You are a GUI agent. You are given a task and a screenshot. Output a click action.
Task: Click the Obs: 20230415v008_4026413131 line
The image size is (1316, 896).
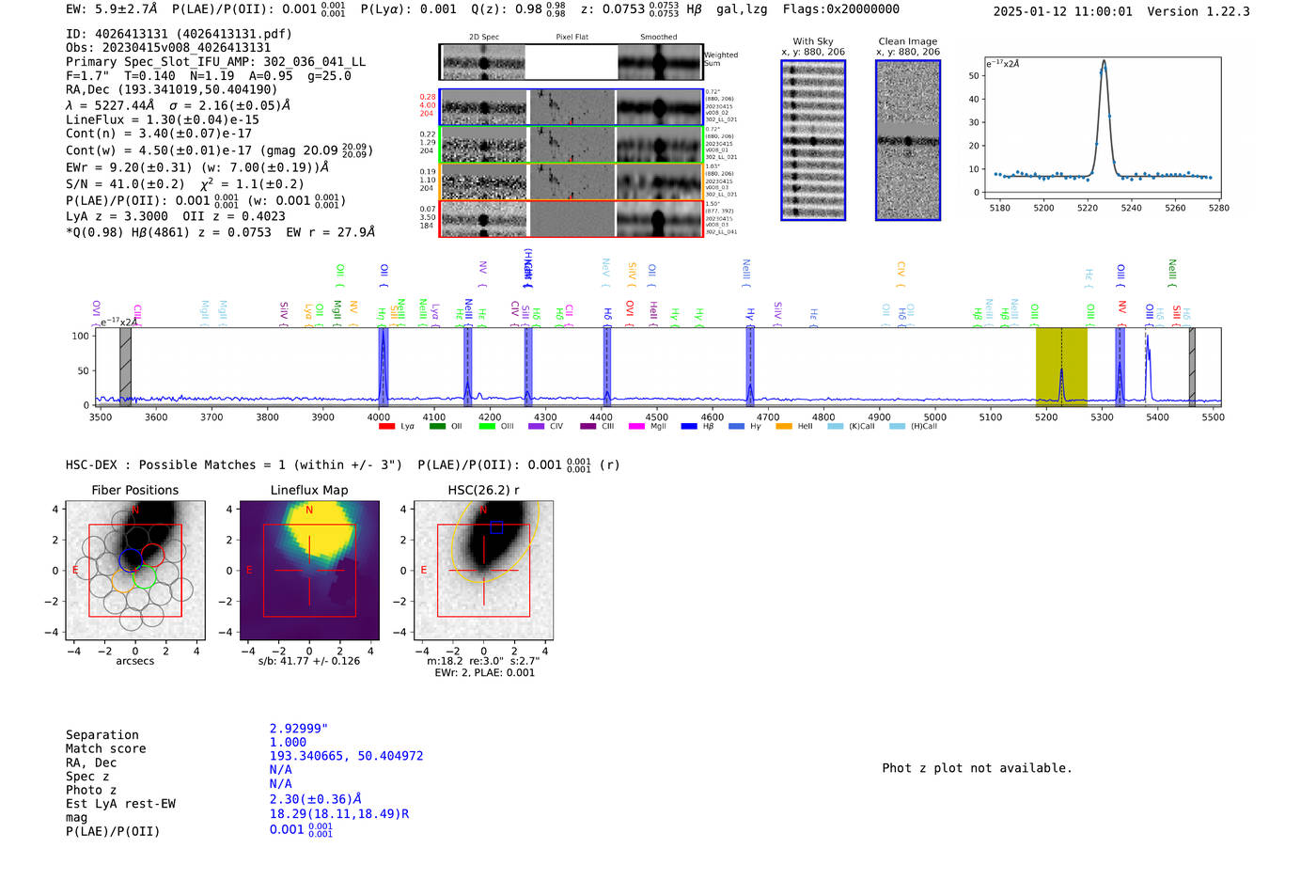[x=168, y=48]
